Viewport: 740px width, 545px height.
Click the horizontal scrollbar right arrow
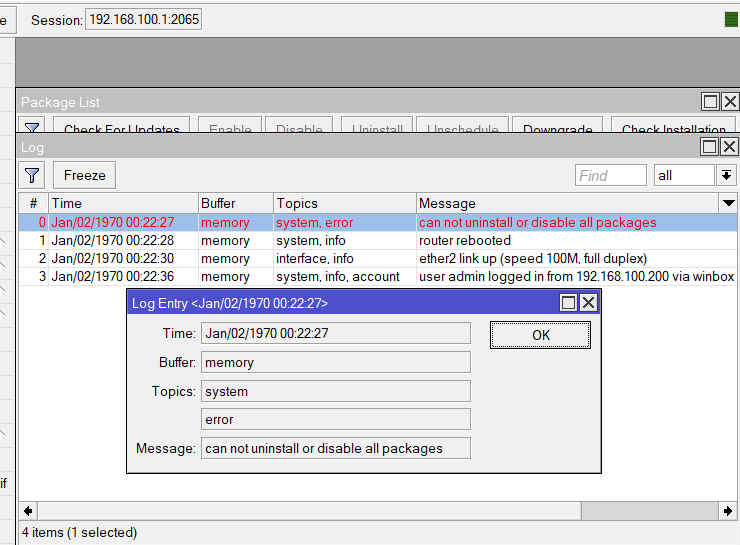pyautogui.click(x=729, y=511)
